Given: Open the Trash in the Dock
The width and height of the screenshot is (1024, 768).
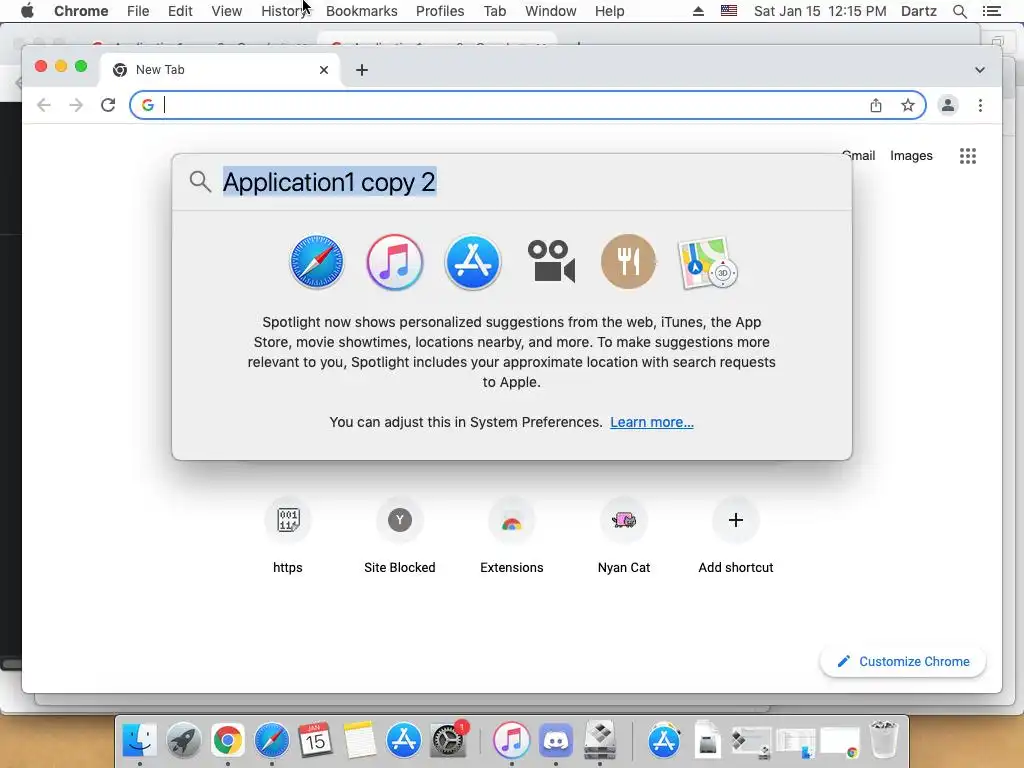Looking at the screenshot, I should tap(884, 739).
